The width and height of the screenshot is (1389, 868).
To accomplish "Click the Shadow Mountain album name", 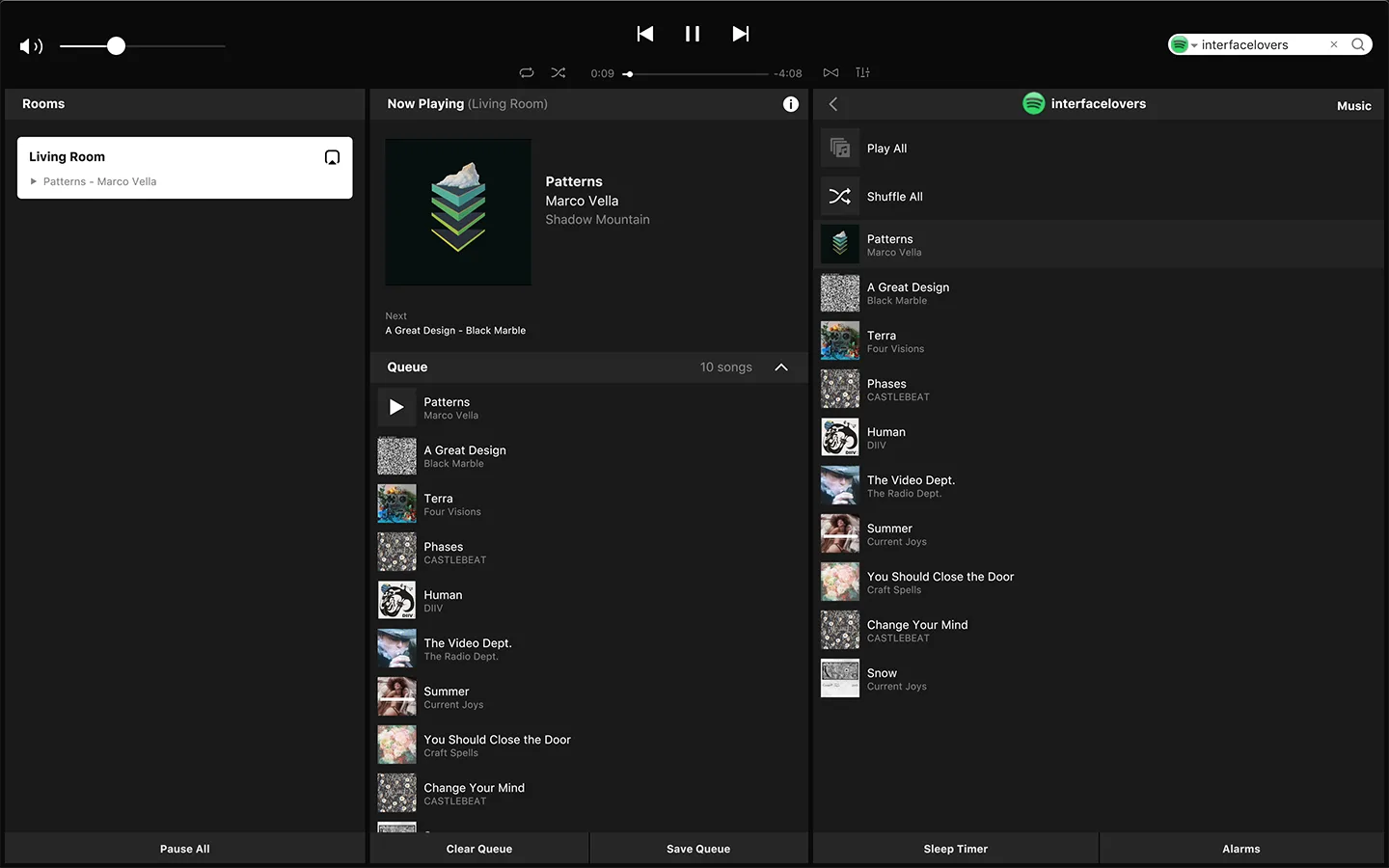I will click(x=597, y=220).
